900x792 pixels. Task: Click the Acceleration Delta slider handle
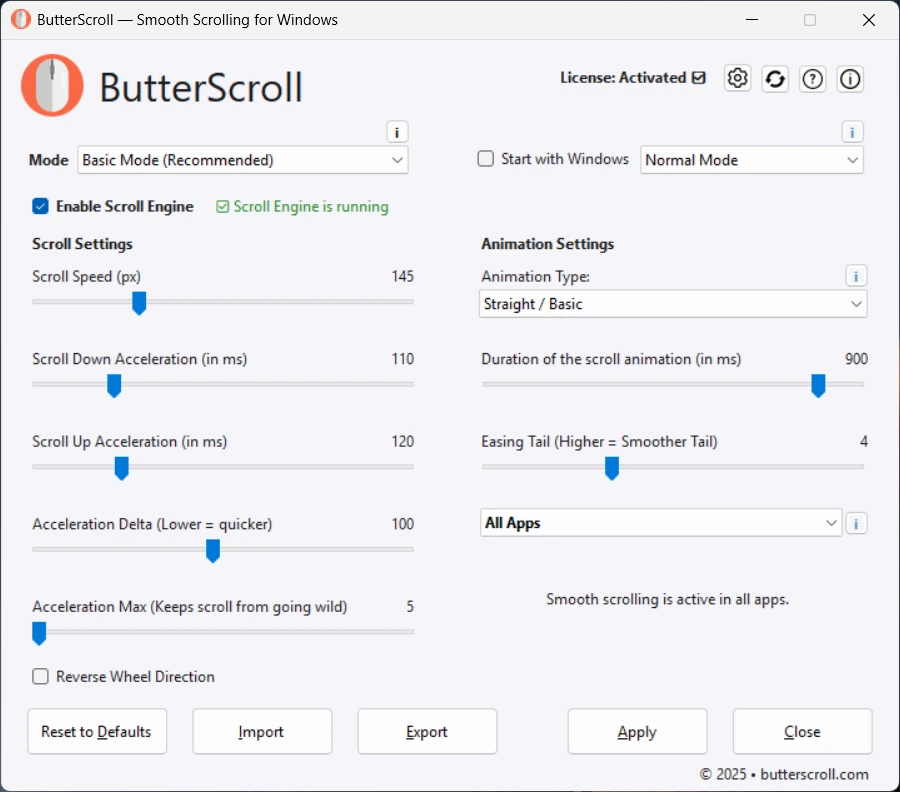tap(213, 551)
